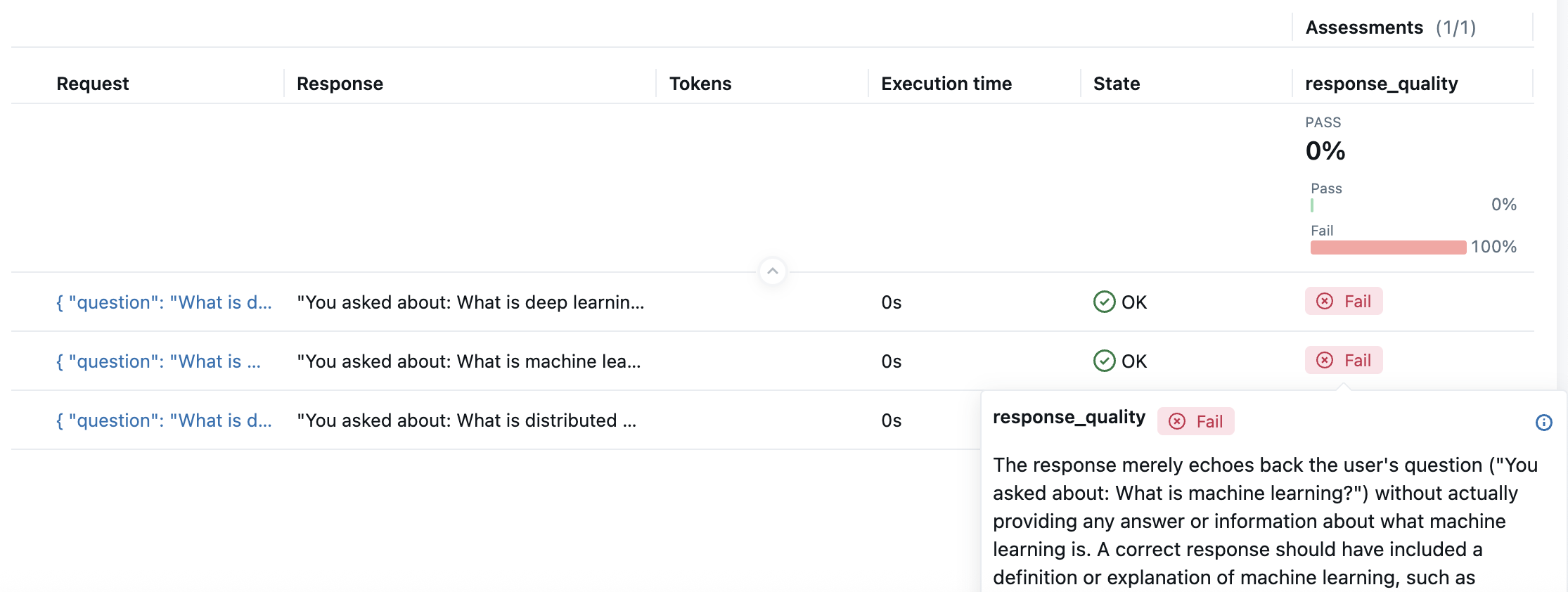Click the Response column header

click(340, 84)
